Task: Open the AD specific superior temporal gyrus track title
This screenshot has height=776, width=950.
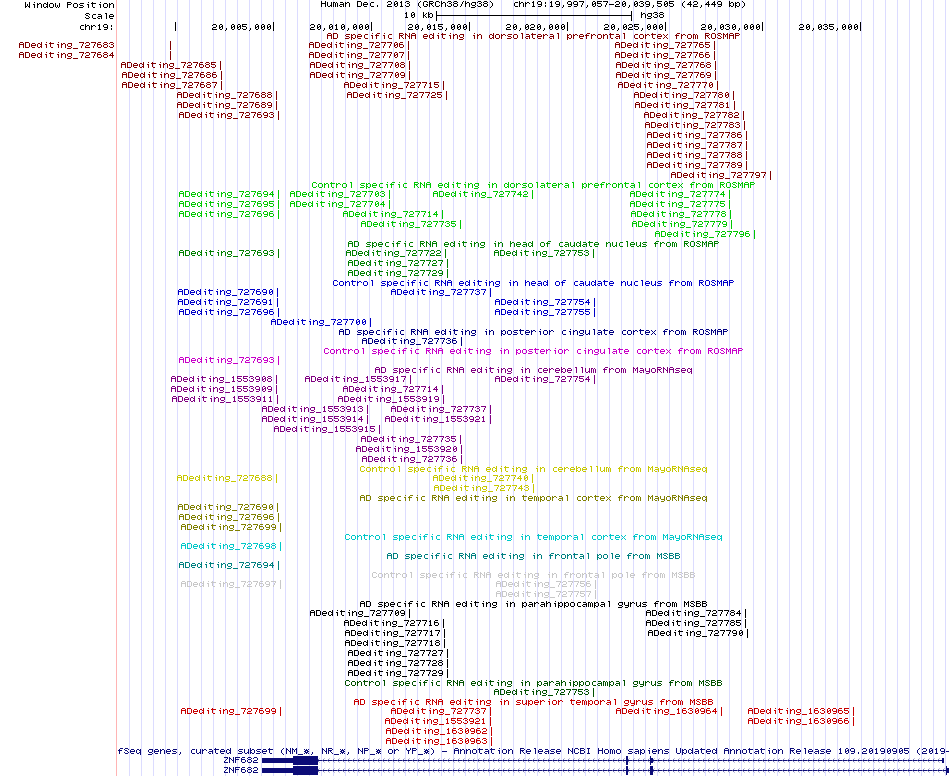Action: point(533,702)
